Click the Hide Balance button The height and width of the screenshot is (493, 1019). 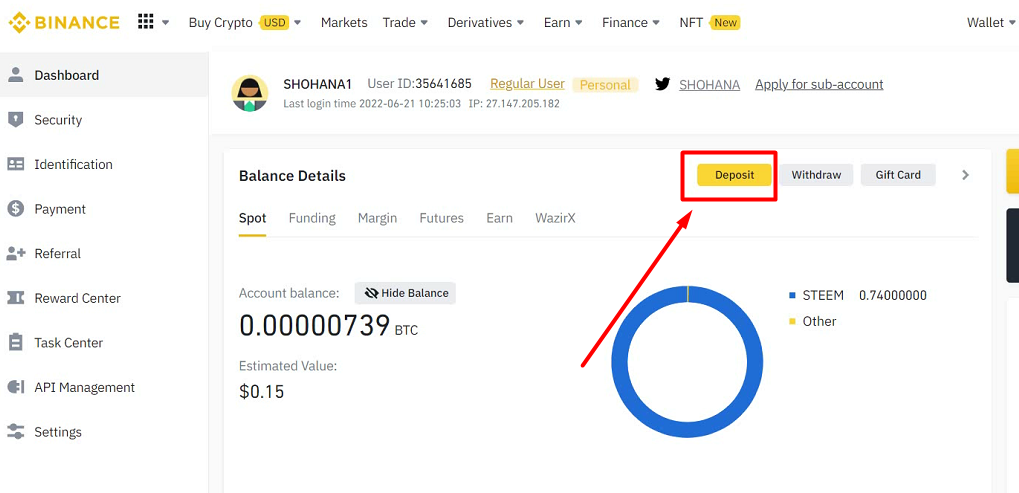click(x=406, y=293)
